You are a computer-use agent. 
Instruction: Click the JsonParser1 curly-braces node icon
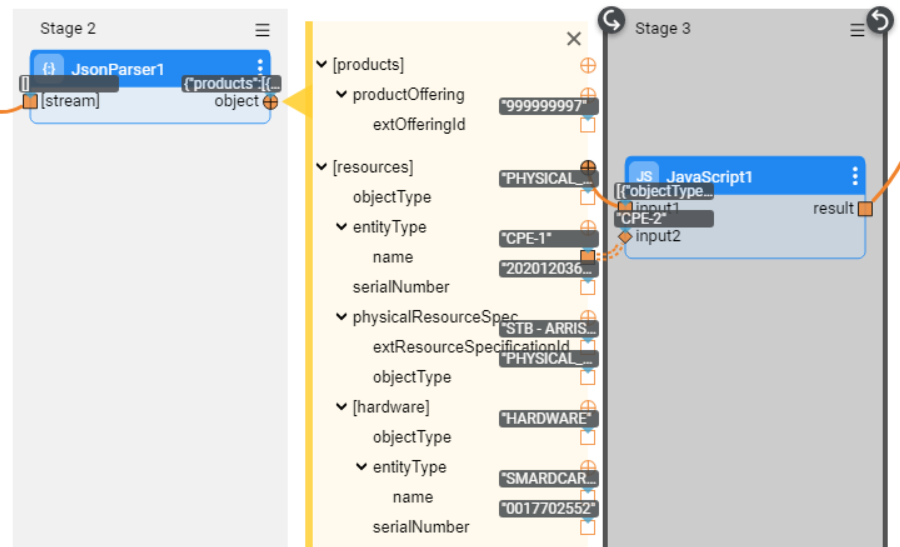coord(49,69)
